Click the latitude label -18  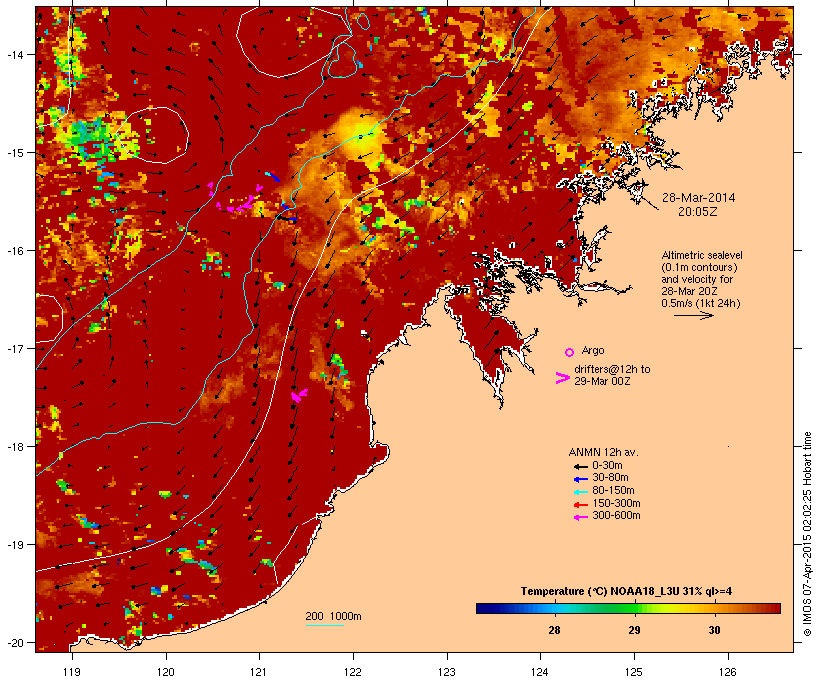(x=14, y=446)
